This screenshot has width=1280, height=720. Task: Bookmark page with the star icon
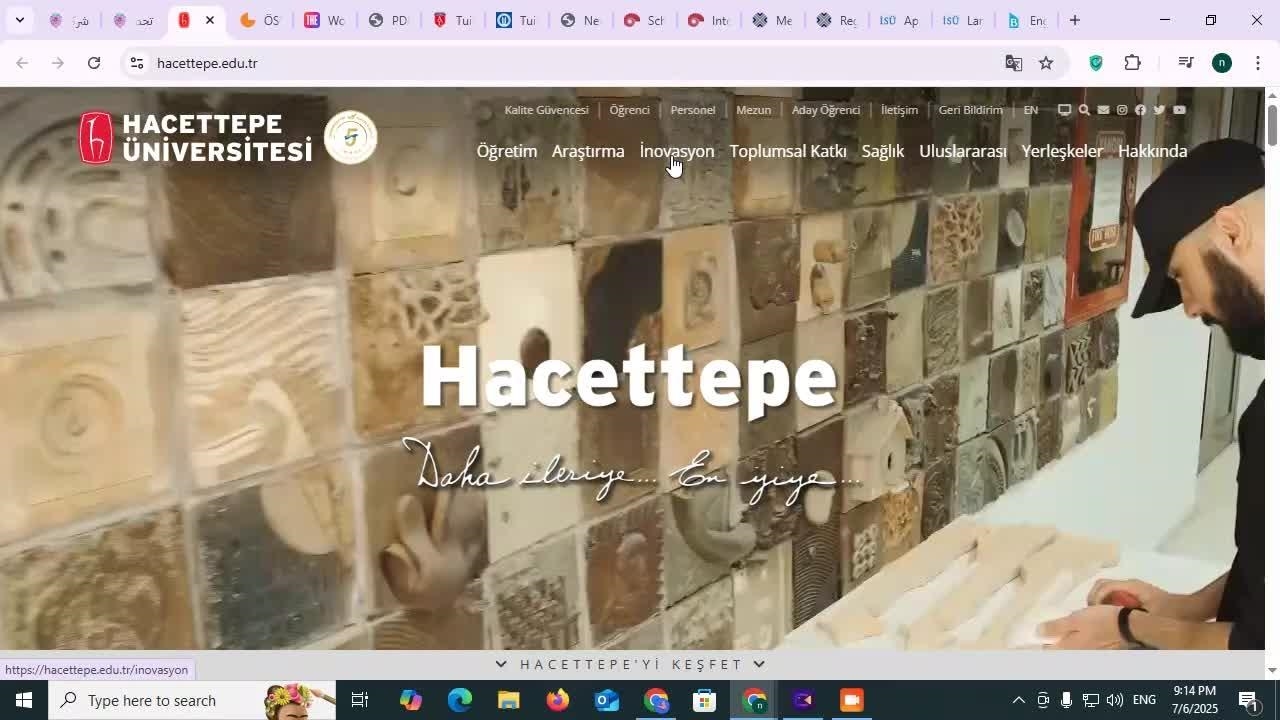click(1046, 63)
